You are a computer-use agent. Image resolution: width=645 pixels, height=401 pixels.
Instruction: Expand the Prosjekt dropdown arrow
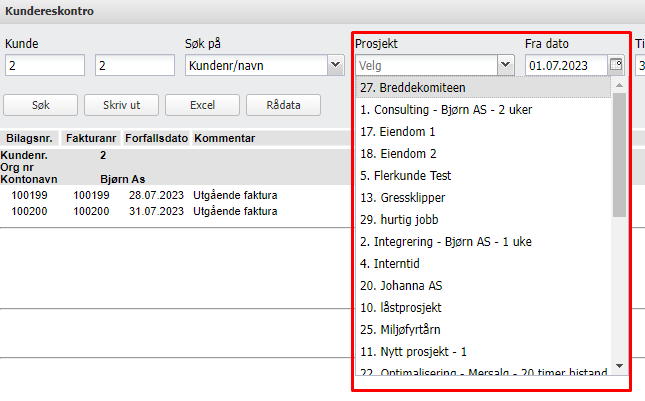pos(505,66)
